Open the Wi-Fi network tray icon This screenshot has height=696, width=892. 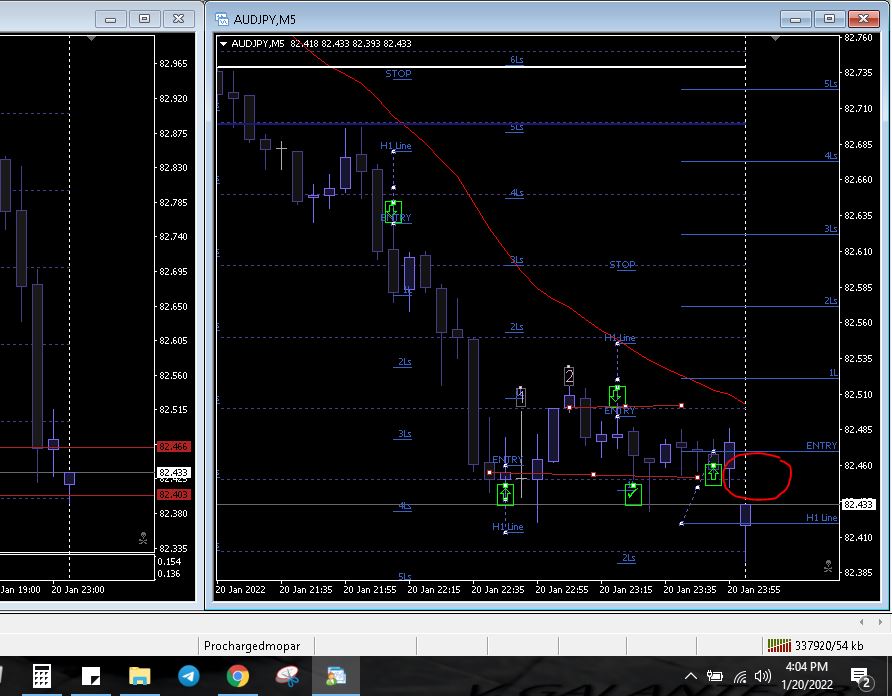coord(740,676)
